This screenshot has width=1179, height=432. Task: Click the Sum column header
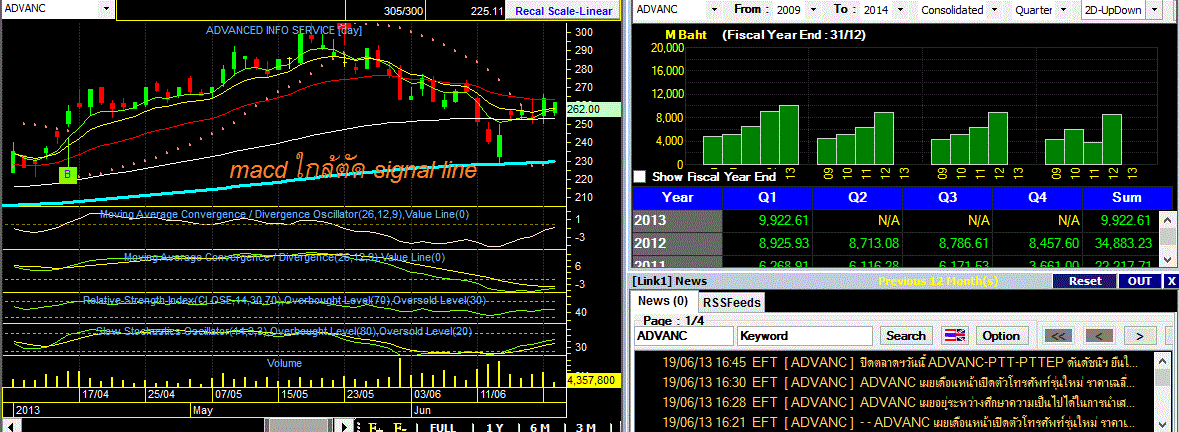pyautogui.click(x=1127, y=198)
